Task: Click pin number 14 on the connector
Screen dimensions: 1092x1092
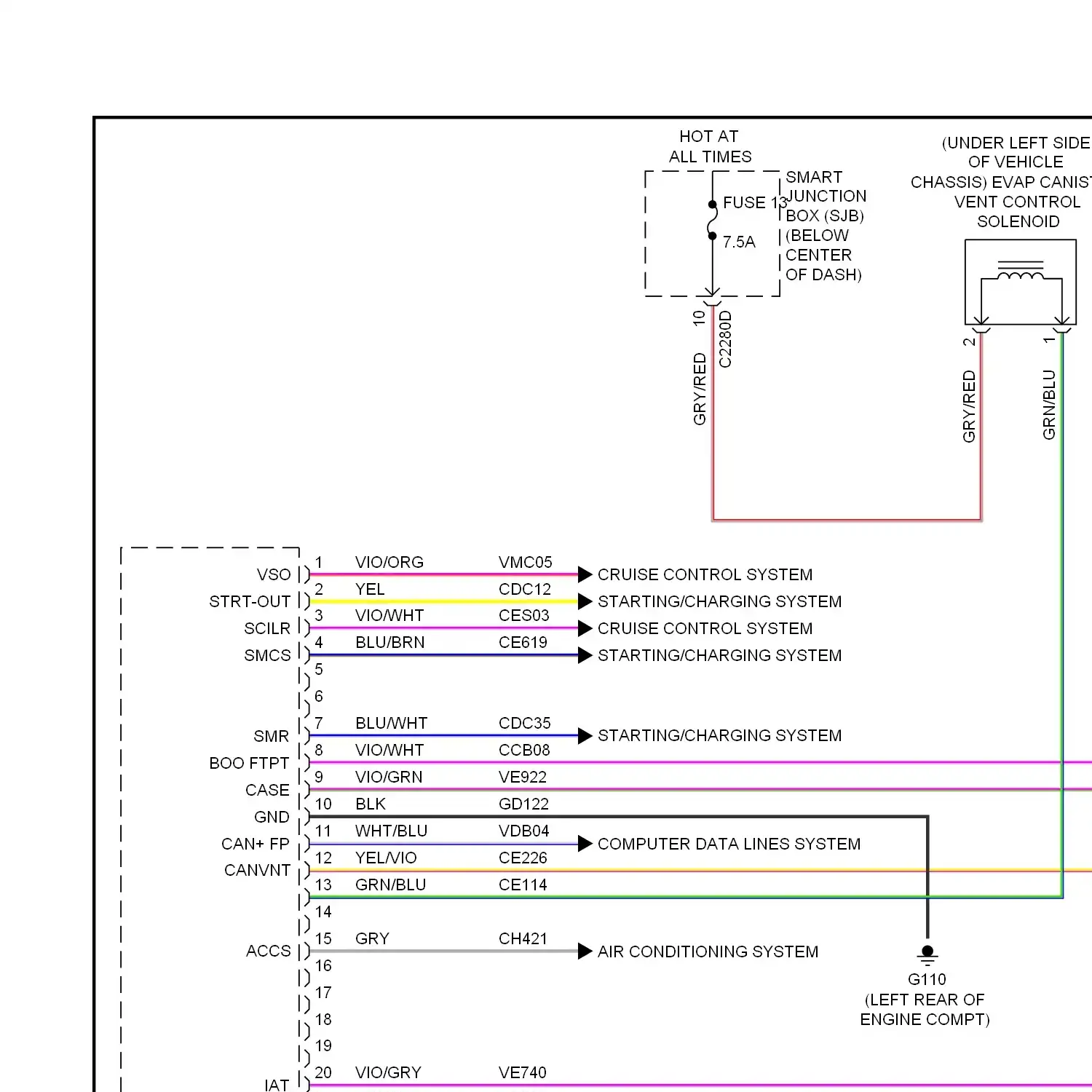Action: (323, 911)
